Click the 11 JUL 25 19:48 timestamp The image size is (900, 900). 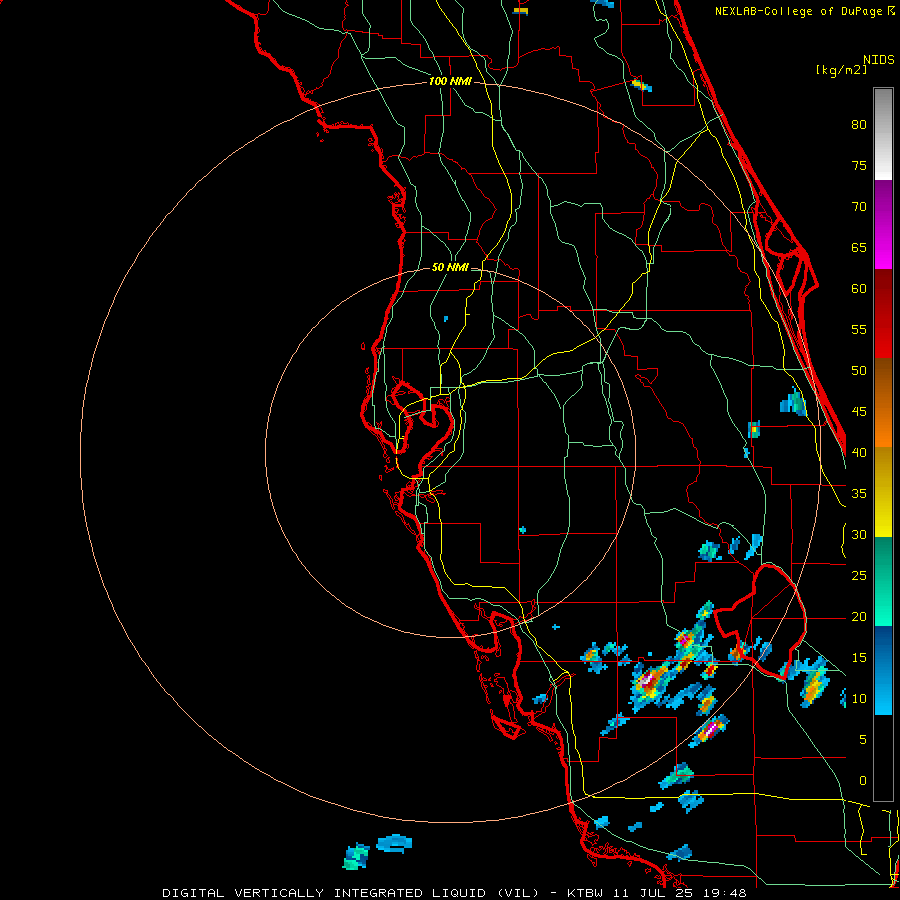click(682, 893)
